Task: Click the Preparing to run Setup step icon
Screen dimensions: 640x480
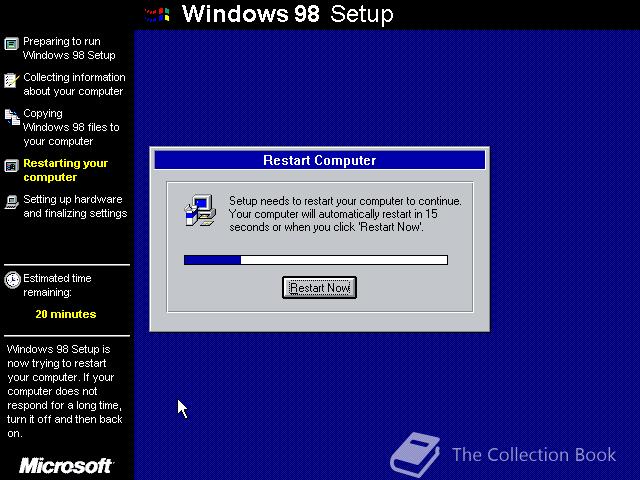Action: [11, 43]
